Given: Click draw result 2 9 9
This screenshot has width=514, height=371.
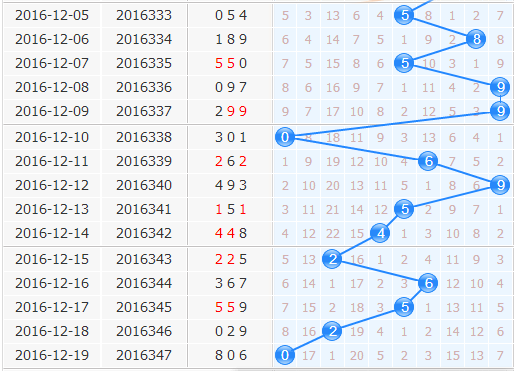Looking at the screenshot, I should pos(231,111).
